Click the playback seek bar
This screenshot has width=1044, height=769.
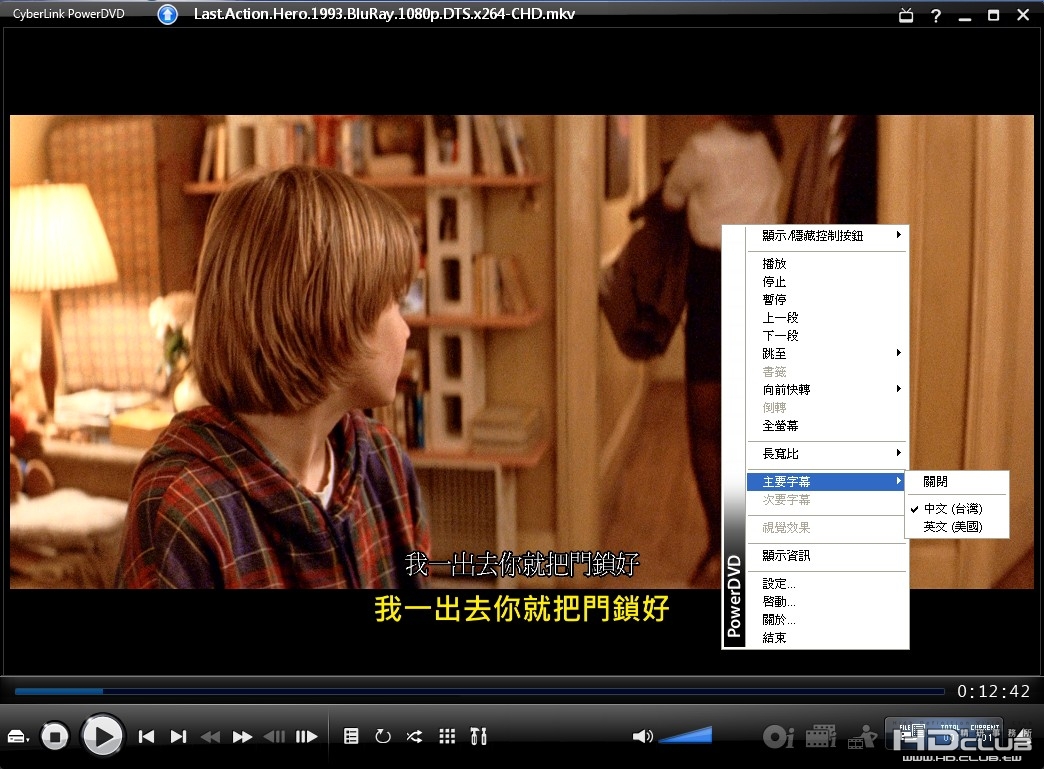[479, 691]
